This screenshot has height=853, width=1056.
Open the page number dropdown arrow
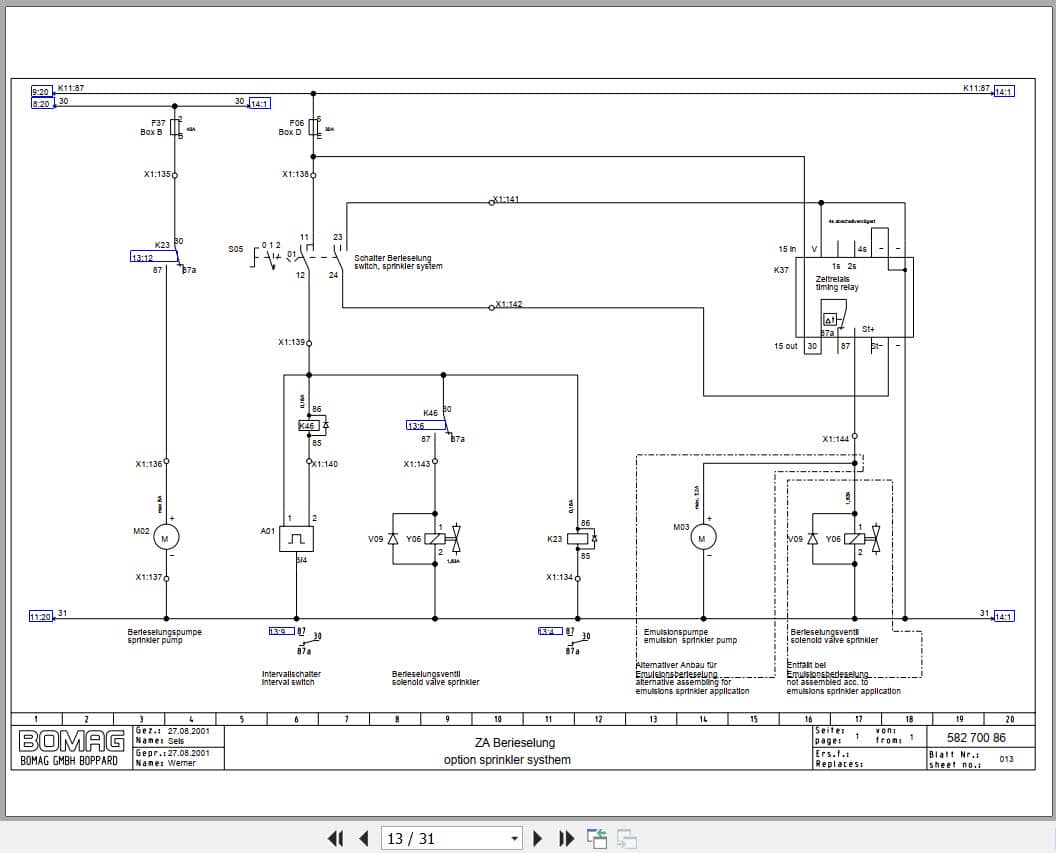tap(513, 838)
